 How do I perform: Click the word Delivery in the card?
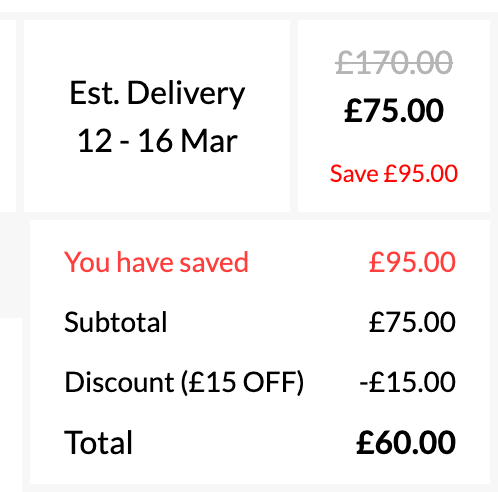click(186, 94)
